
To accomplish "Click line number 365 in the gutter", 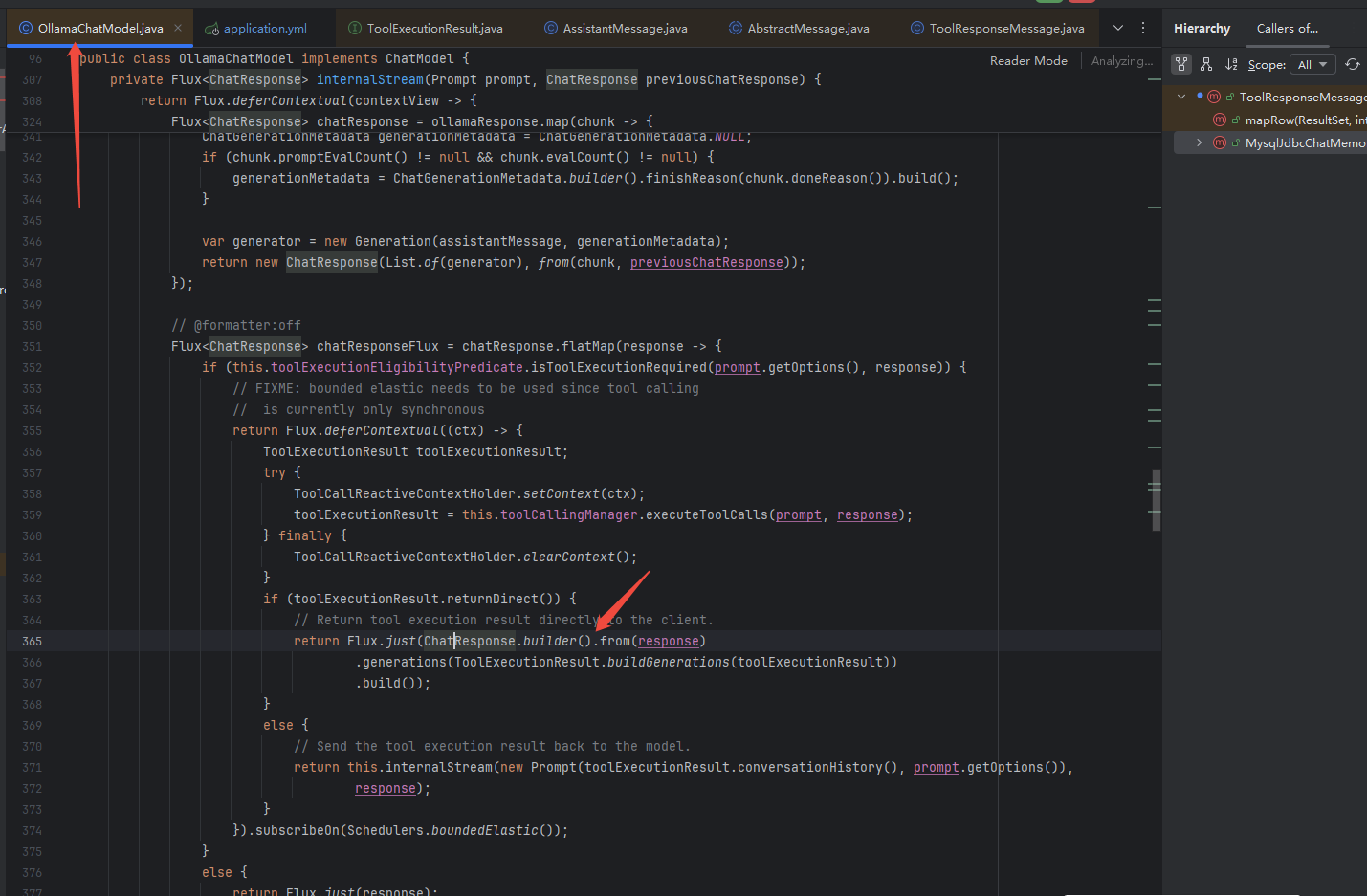I will tap(32, 641).
